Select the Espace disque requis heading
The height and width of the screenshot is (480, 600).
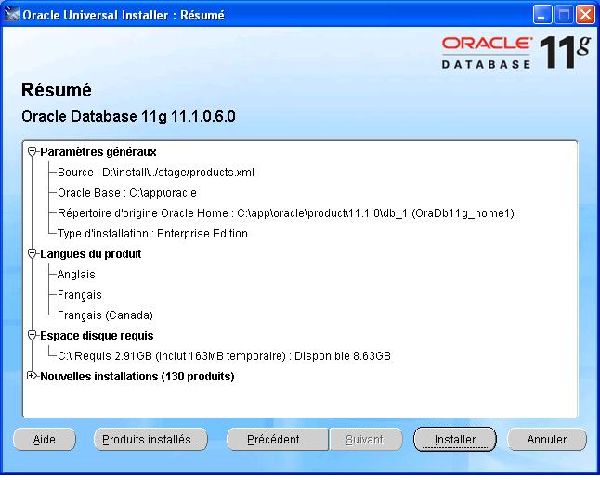click(97, 336)
